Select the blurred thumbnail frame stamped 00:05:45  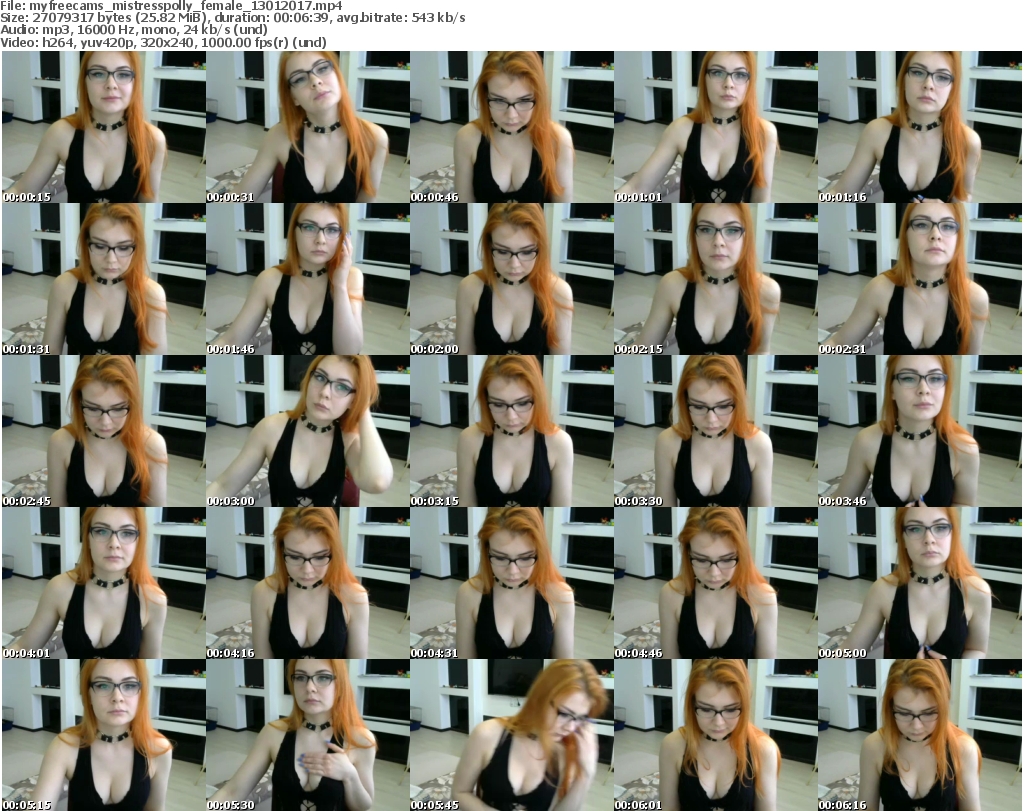[511, 735]
